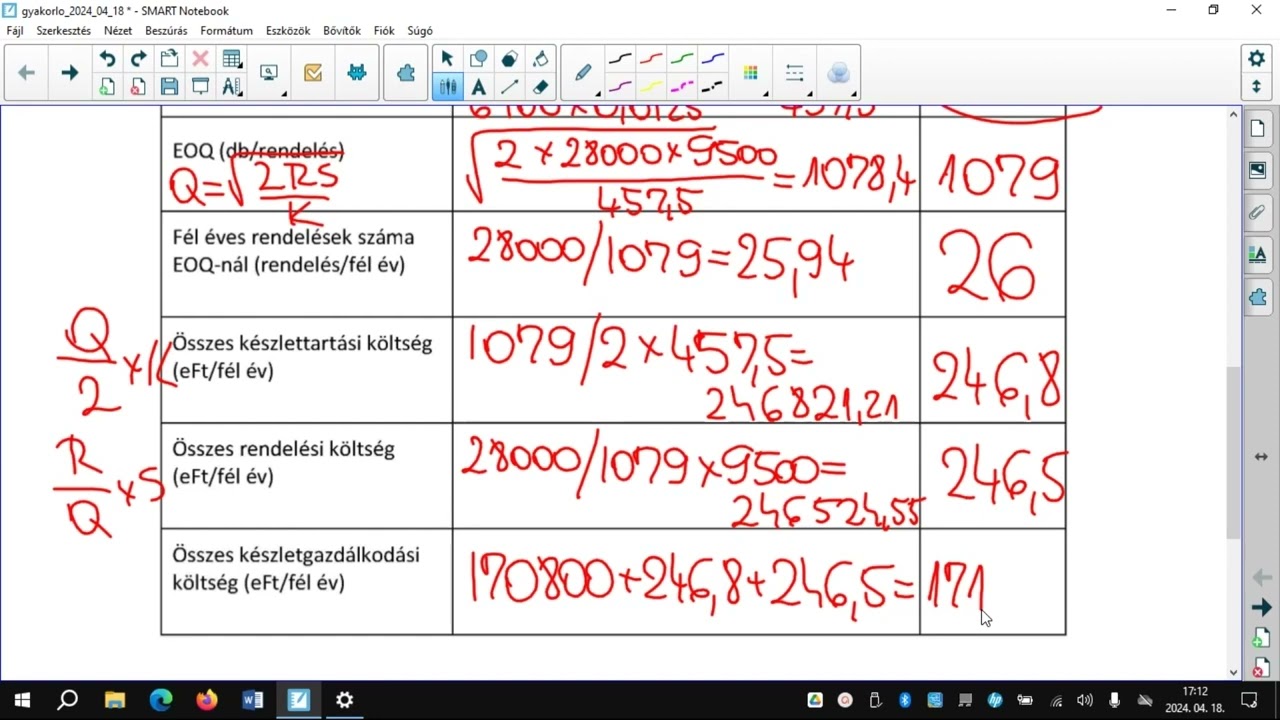Viewport: 1280px width, 720px height.
Task: Pick the black dash-dot pen style
Action: click(713, 87)
